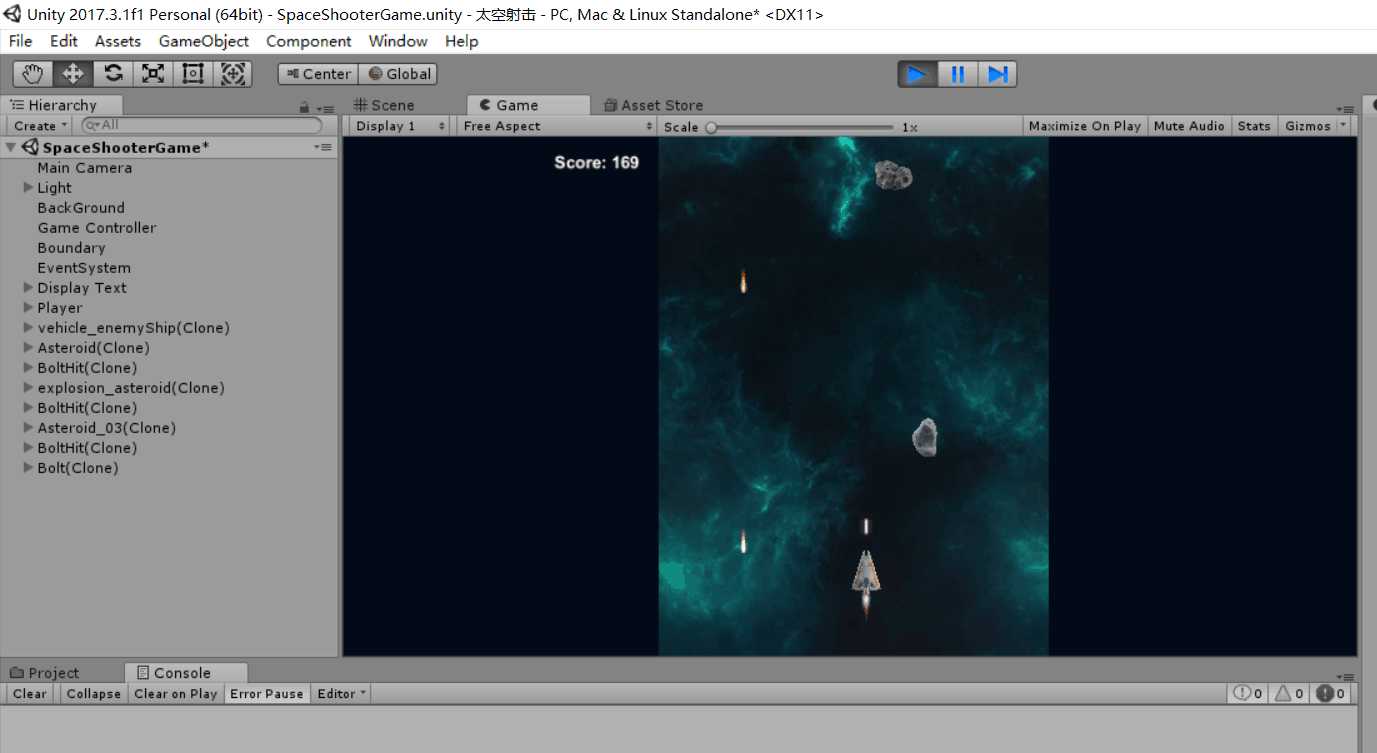Open the Window menu
The image size is (1377, 753).
pyautogui.click(x=398, y=41)
